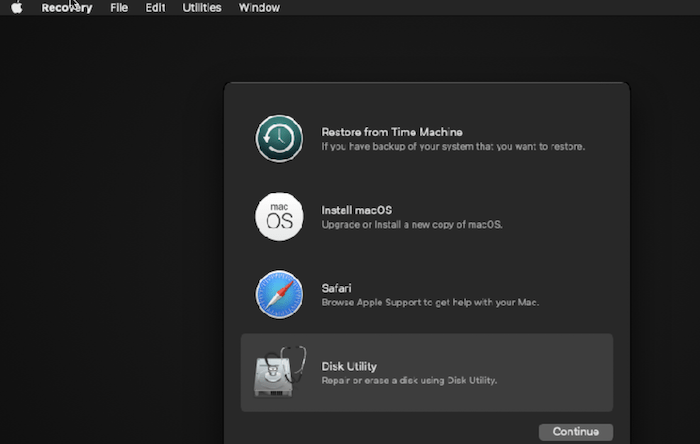
Task: Select the Disk Utility stethoscope drive icon
Action: tap(279, 372)
